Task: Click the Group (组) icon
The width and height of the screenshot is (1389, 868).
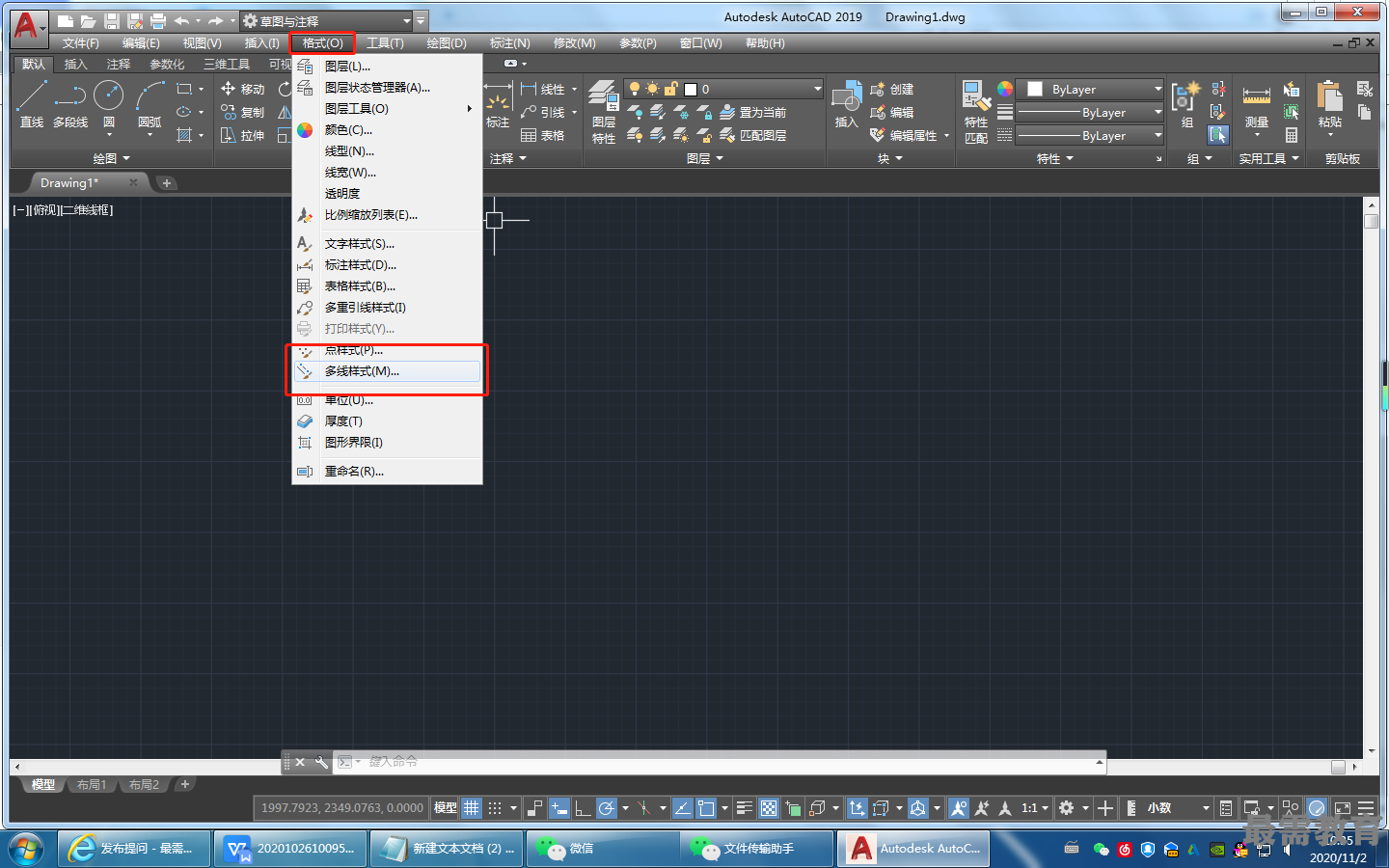Action: coord(1186,104)
